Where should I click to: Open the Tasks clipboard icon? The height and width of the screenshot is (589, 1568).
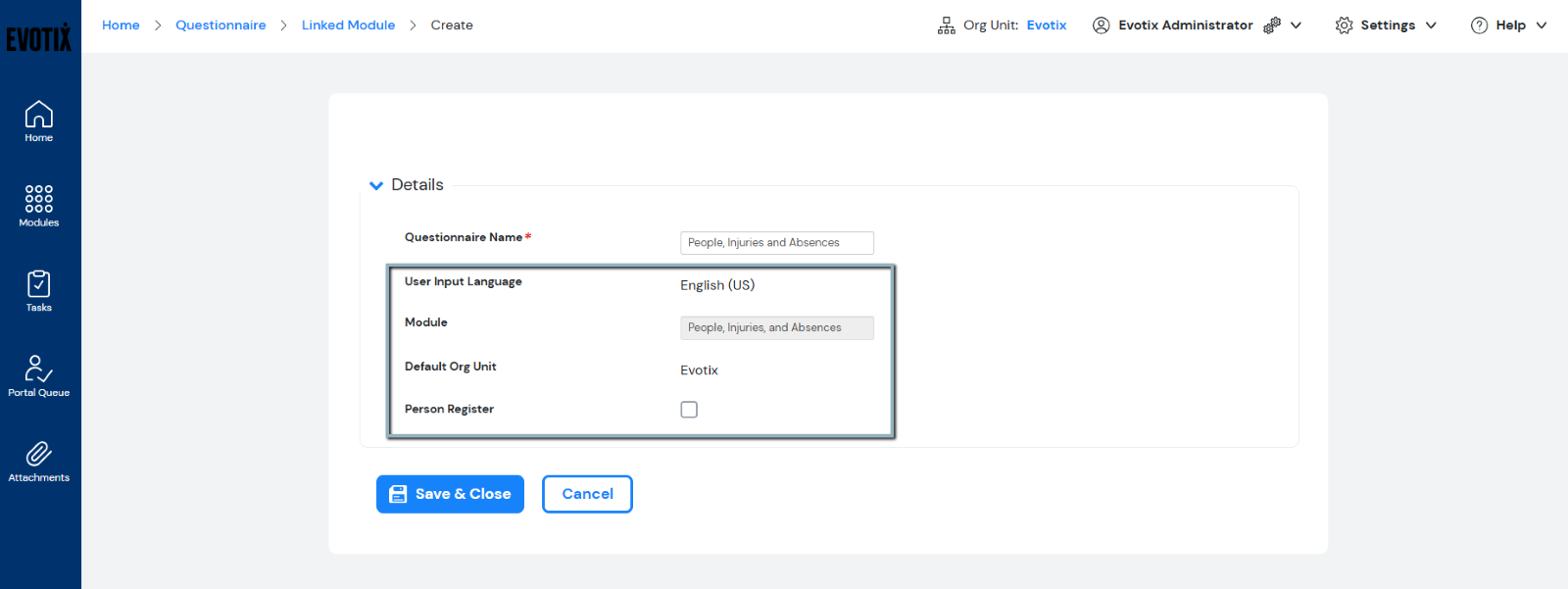pos(39,284)
